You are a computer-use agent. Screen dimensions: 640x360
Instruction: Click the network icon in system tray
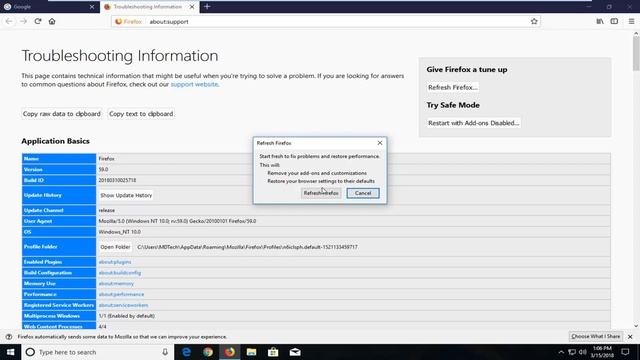(572, 352)
